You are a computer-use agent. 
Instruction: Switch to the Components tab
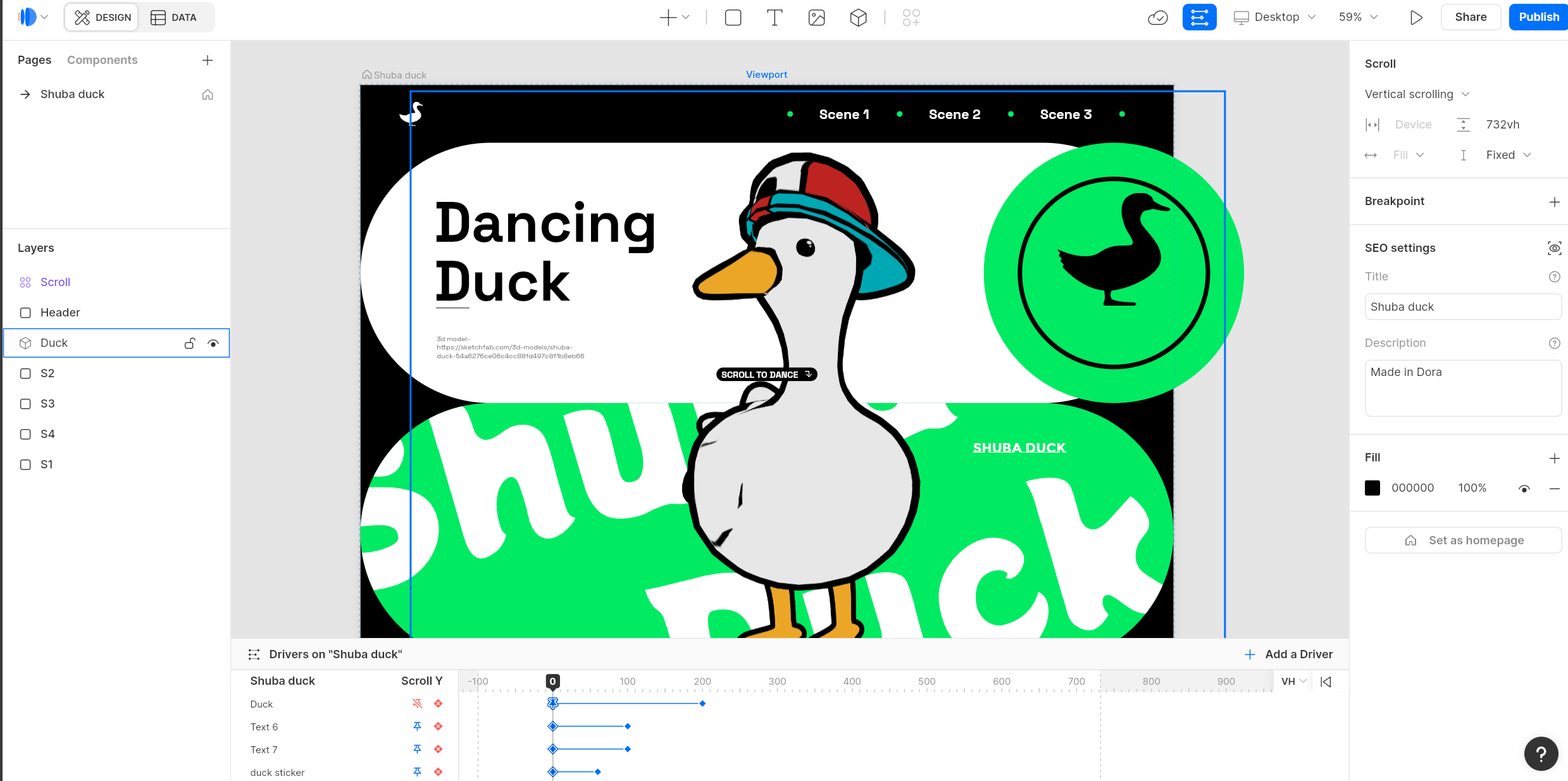tap(102, 60)
